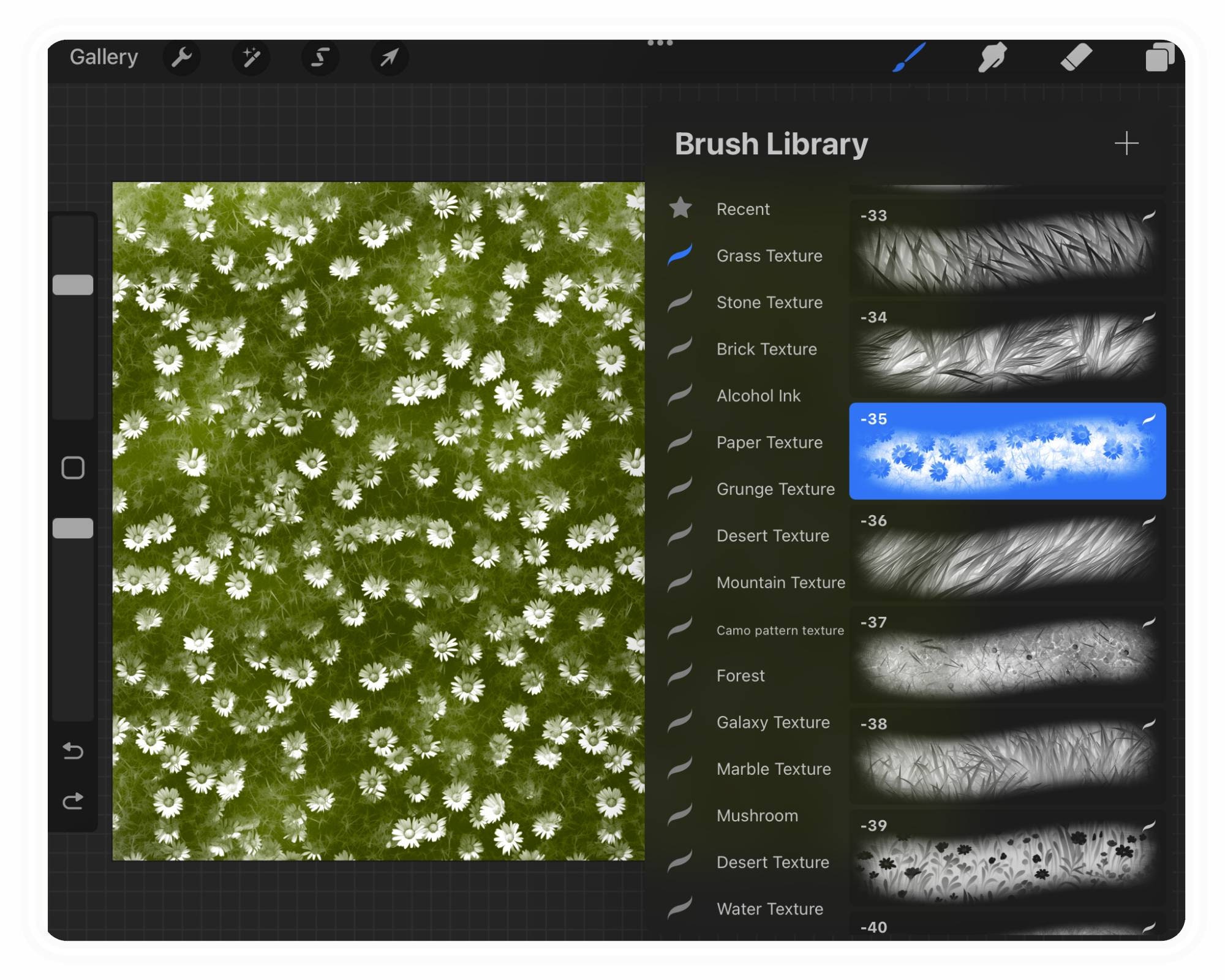This screenshot has height=980, width=1225.
Task: Click the Redo arrow
Action: 73,801
